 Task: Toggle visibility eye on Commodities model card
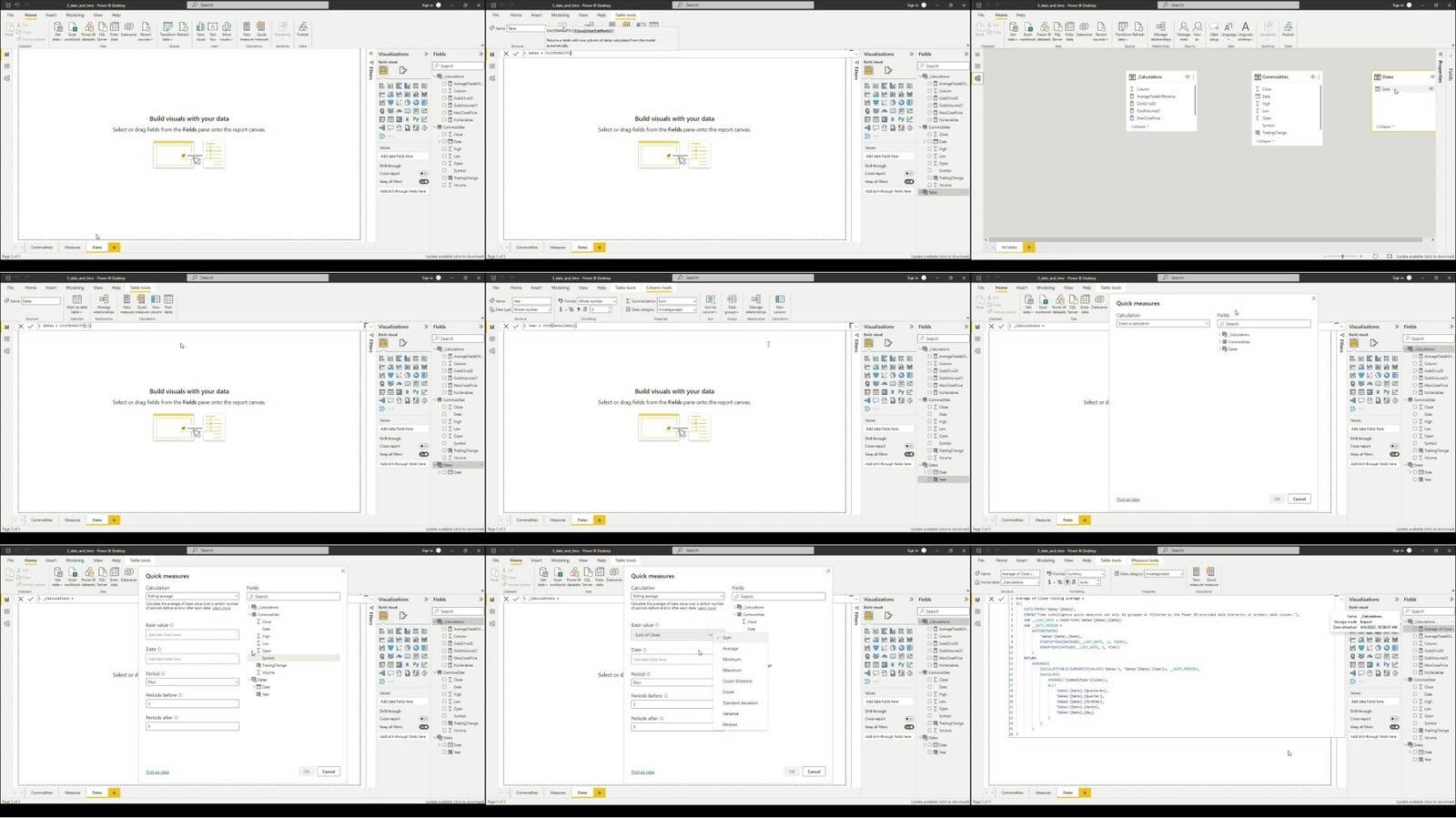tap(1312, 76)
